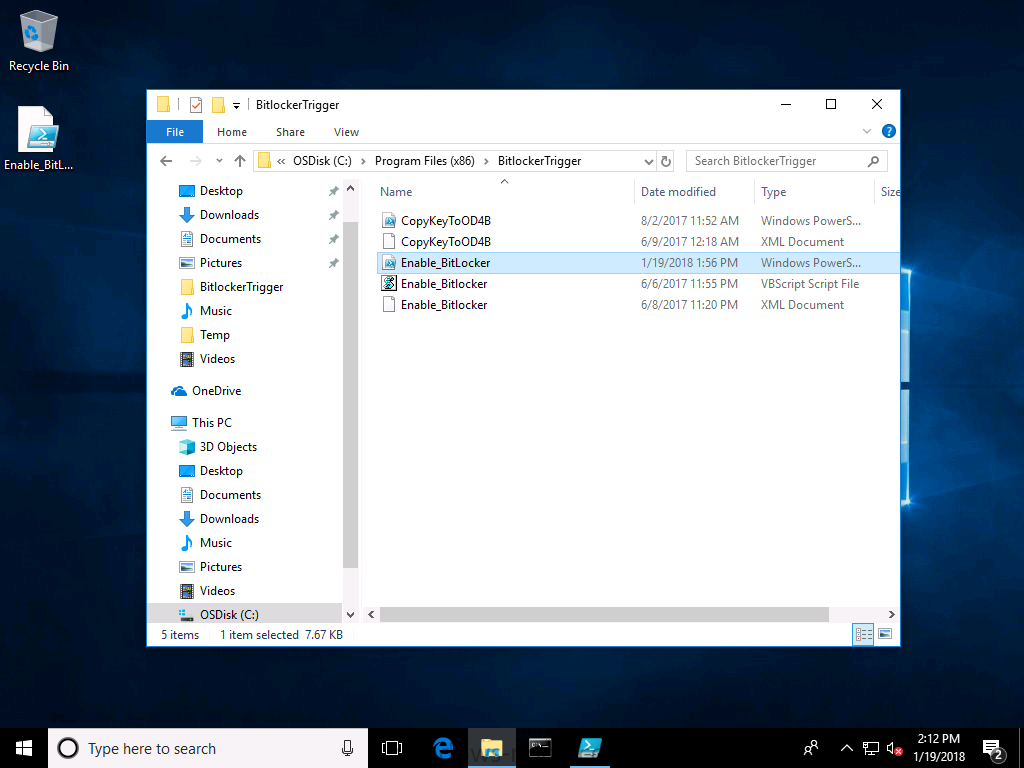Open pinned Desktop in Quick access
The height and width of the screenshot is (768, 1024).
[221, 191]
